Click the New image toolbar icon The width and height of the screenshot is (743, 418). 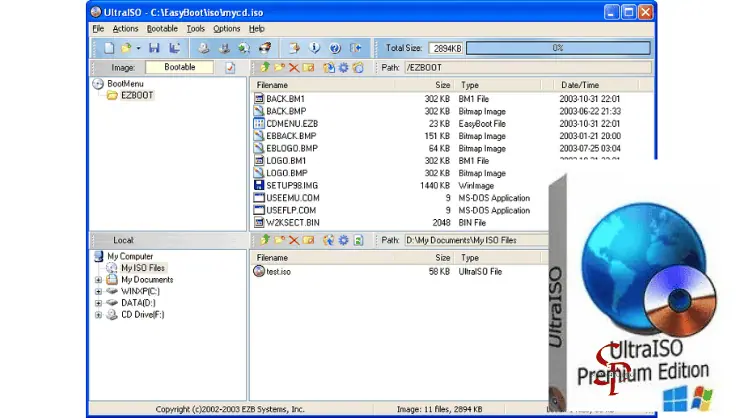(x=109, y=47)
